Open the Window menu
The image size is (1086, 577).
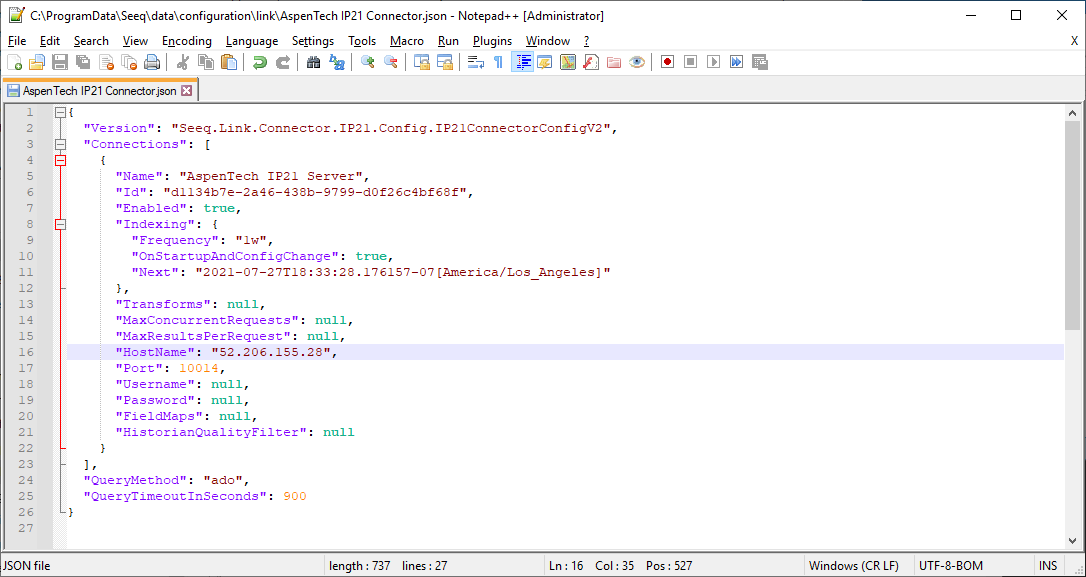[548, 41]
